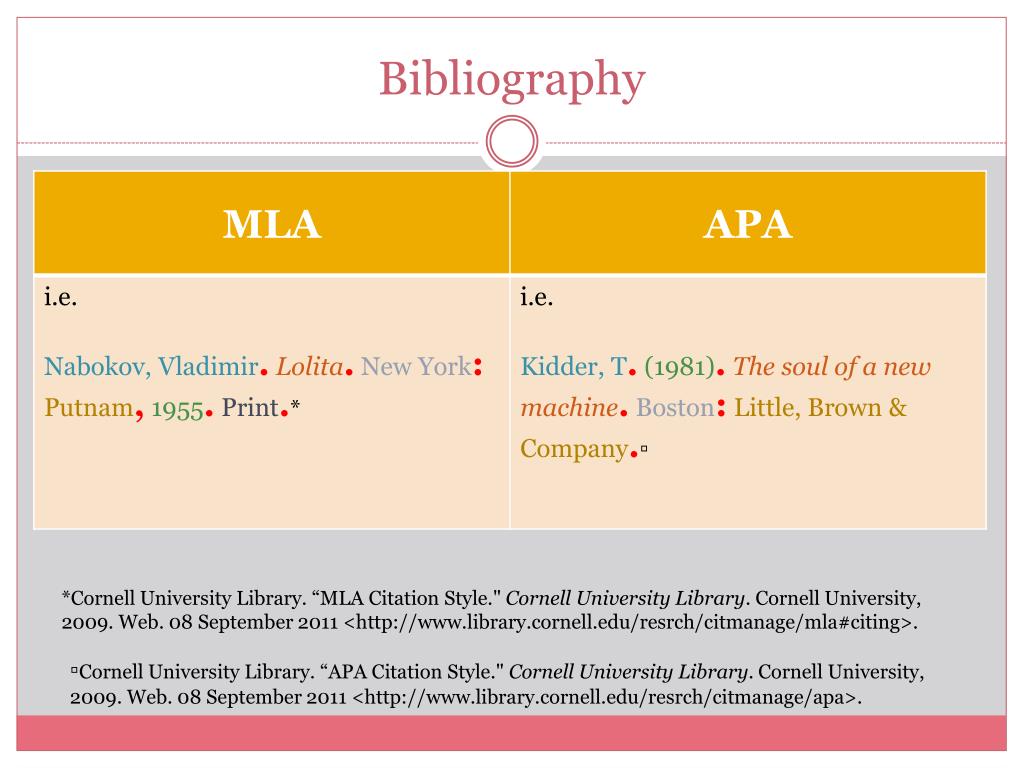Click the year (1981) in APA citation
1024x768 pixels.
coord(680,366)
